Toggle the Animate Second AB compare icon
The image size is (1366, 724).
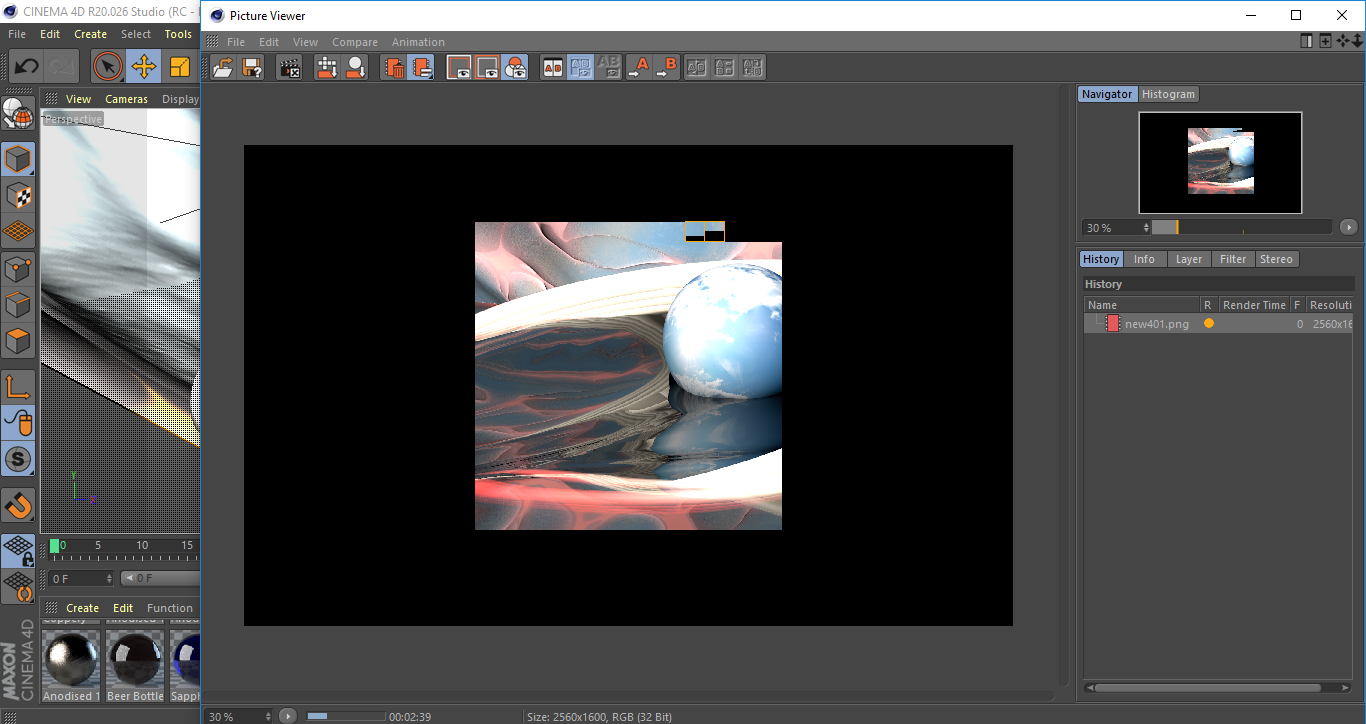[x=581, y=67]
